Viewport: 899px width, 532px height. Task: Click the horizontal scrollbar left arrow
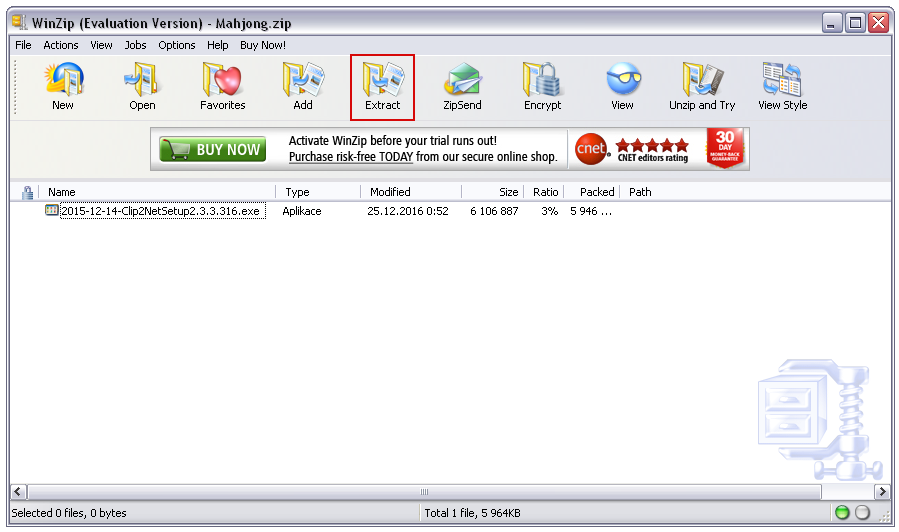click(x=18, y=491)
